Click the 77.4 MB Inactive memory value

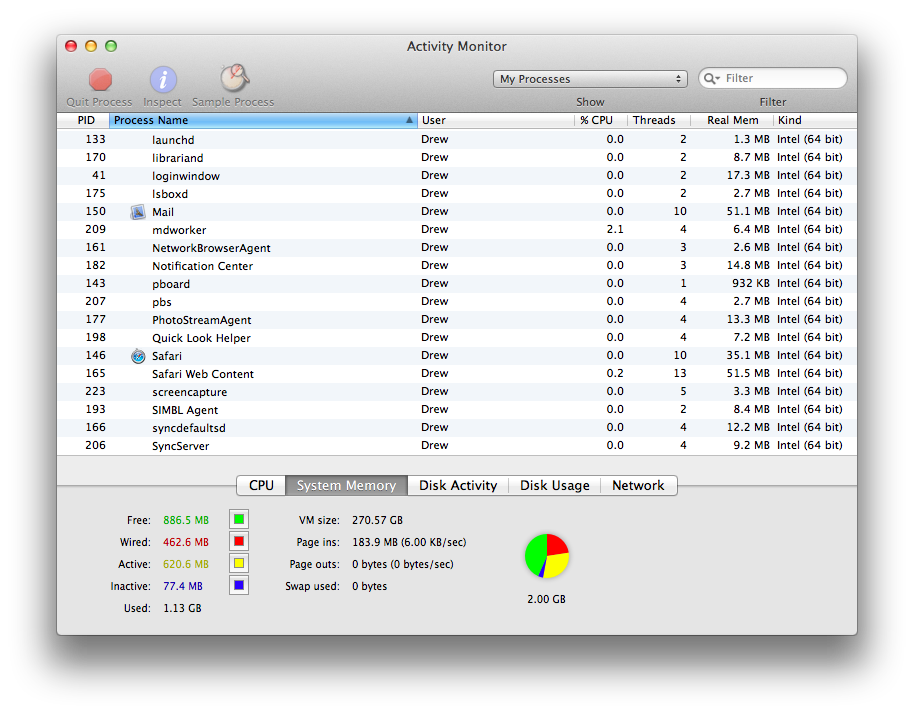[x=183, y=586]
